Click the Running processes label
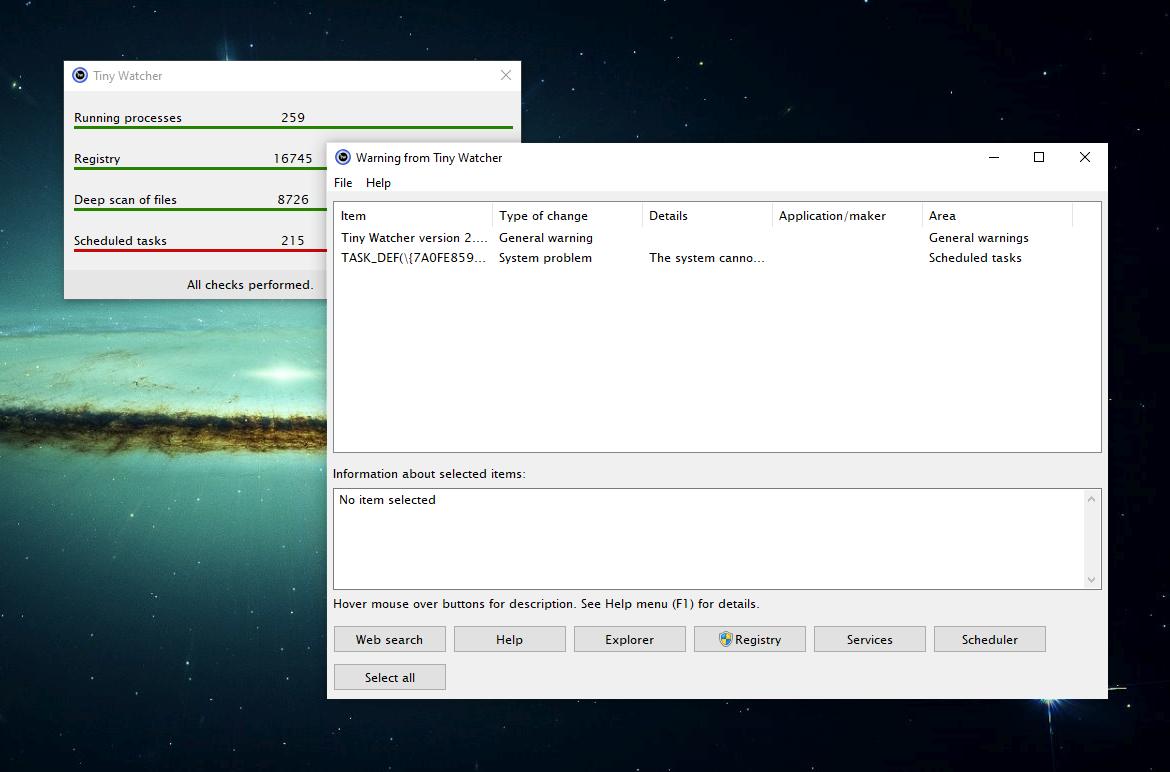 [x=128, y=118]
